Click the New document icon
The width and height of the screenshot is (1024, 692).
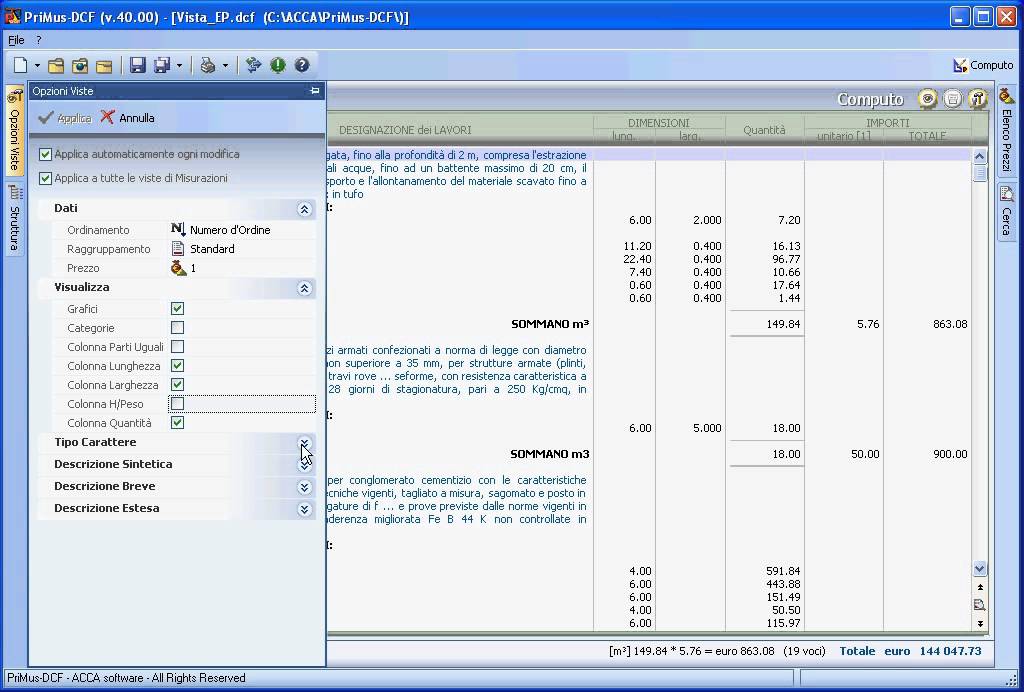pyautogui.click(x=21, y=65)
